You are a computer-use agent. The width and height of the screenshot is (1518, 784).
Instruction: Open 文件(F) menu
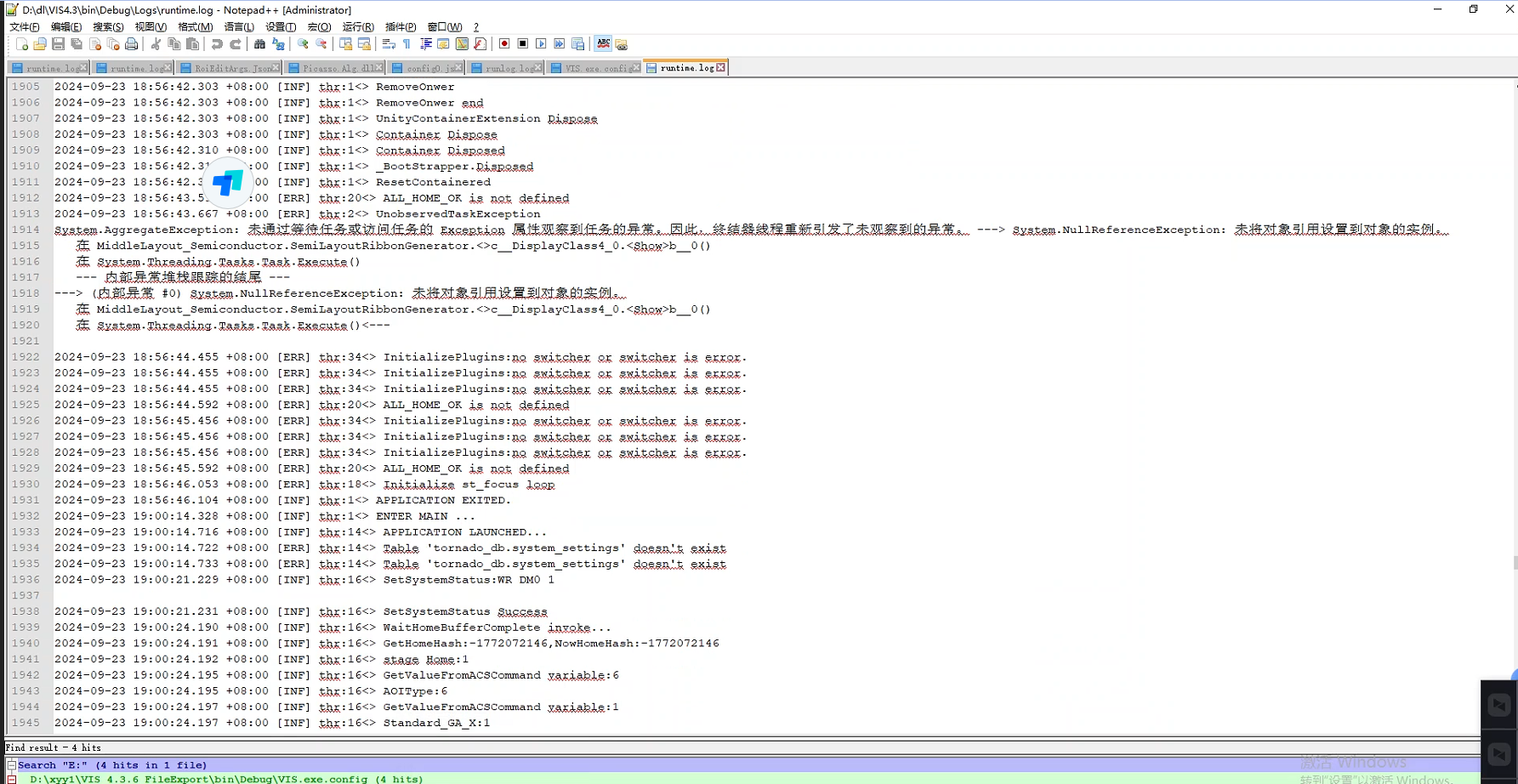(25, 27)
